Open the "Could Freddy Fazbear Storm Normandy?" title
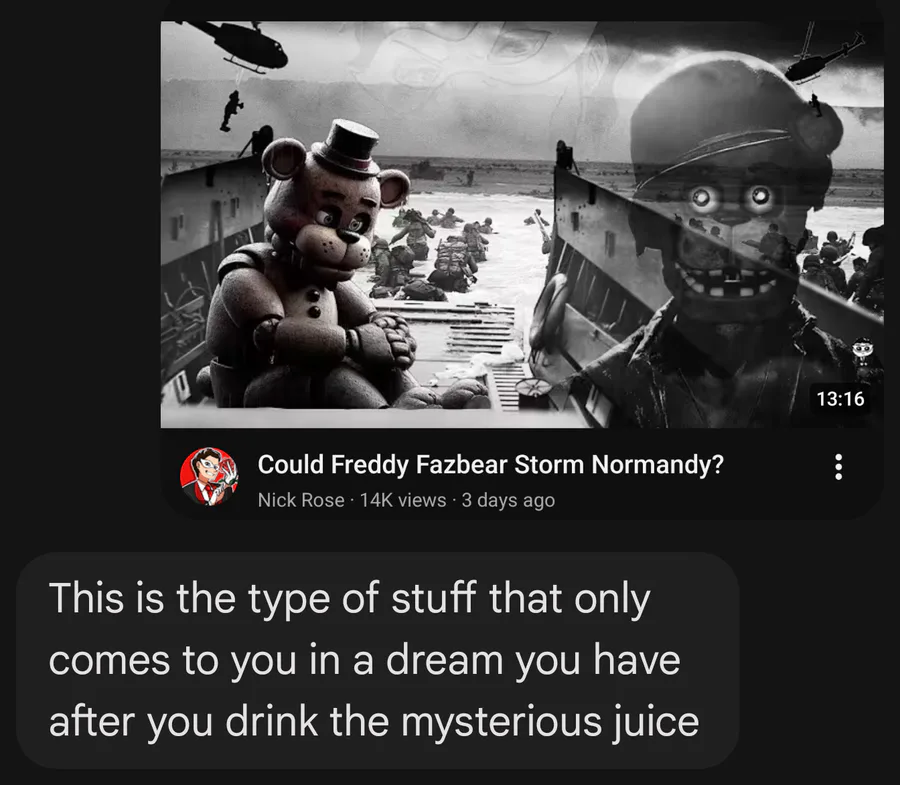 (490, 464)
